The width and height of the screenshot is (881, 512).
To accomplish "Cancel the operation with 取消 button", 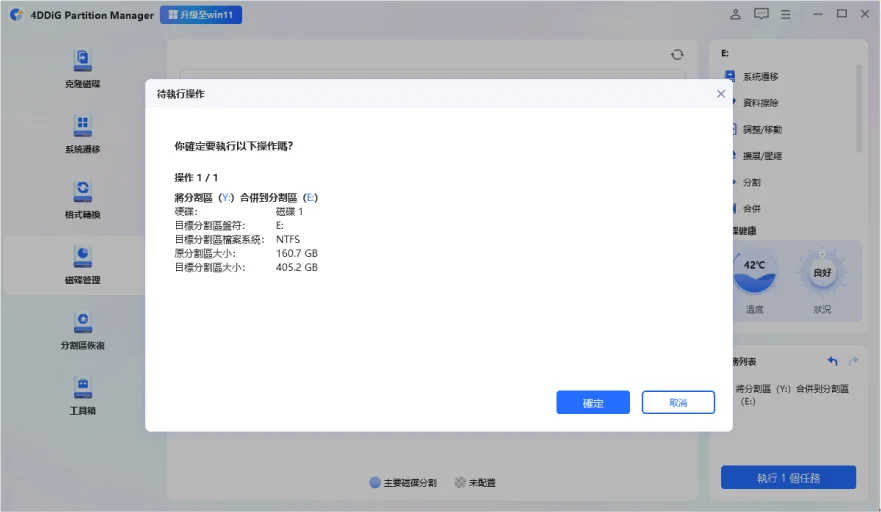I will [678, 402].
